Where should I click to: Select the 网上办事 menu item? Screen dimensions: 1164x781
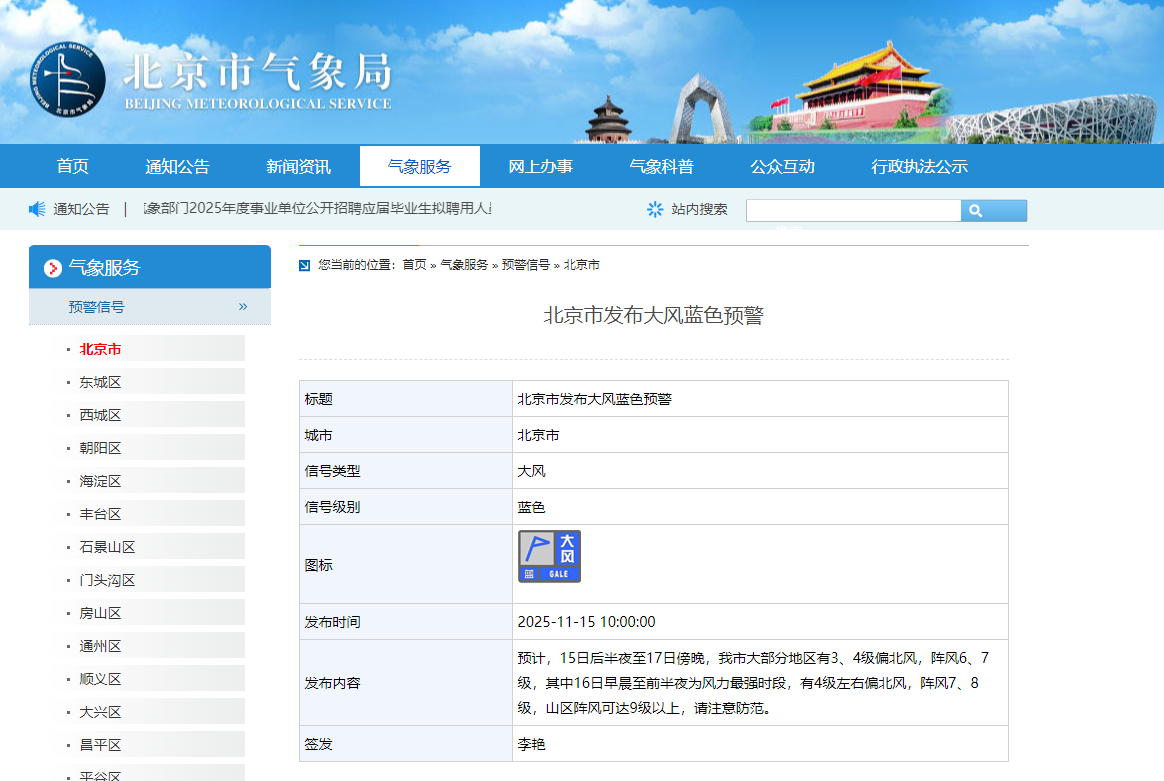540,167
